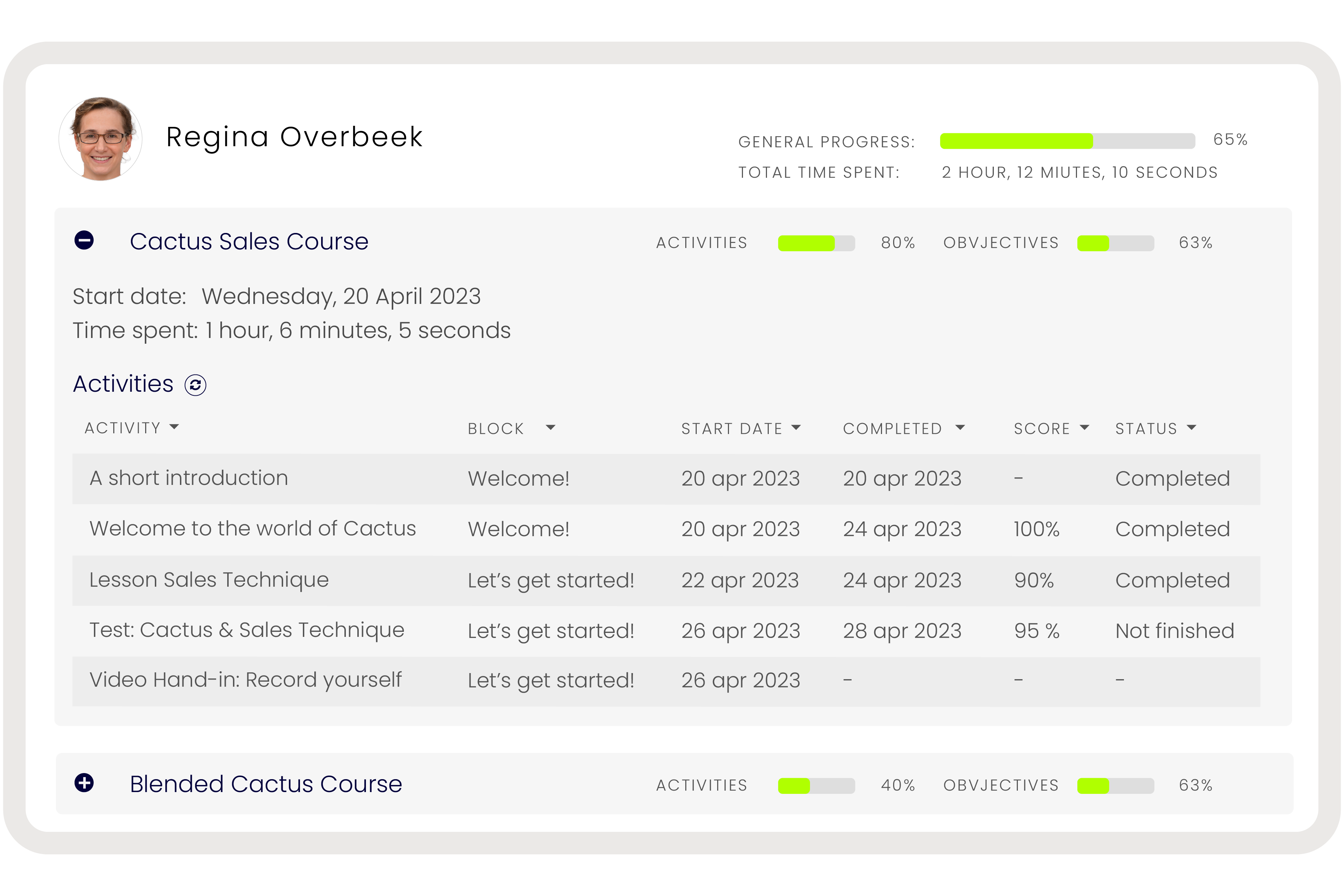Open the Cactus Sales Course title

pyautogui.click(x=249, y=241)
